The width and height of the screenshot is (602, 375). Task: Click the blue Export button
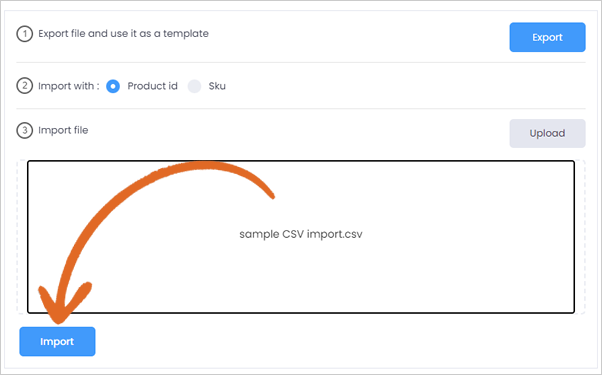click(547, 37)
